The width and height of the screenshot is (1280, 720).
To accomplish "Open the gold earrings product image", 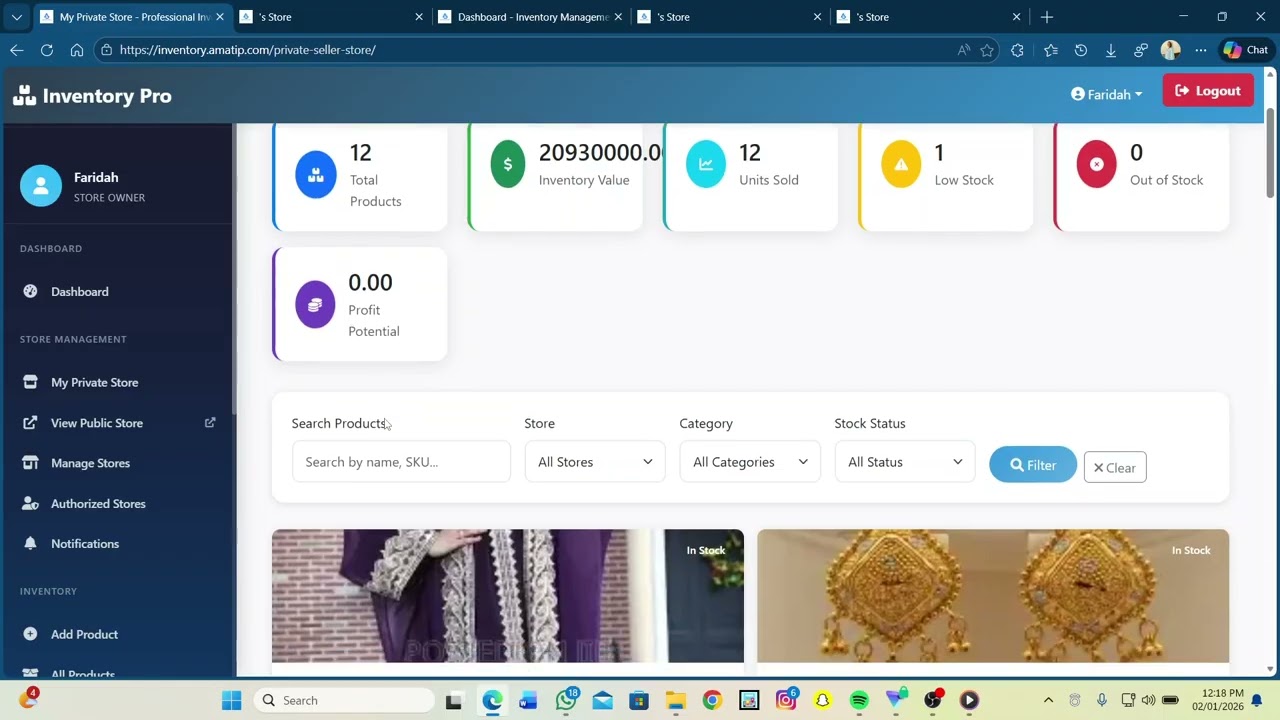I will click(993, 596).
